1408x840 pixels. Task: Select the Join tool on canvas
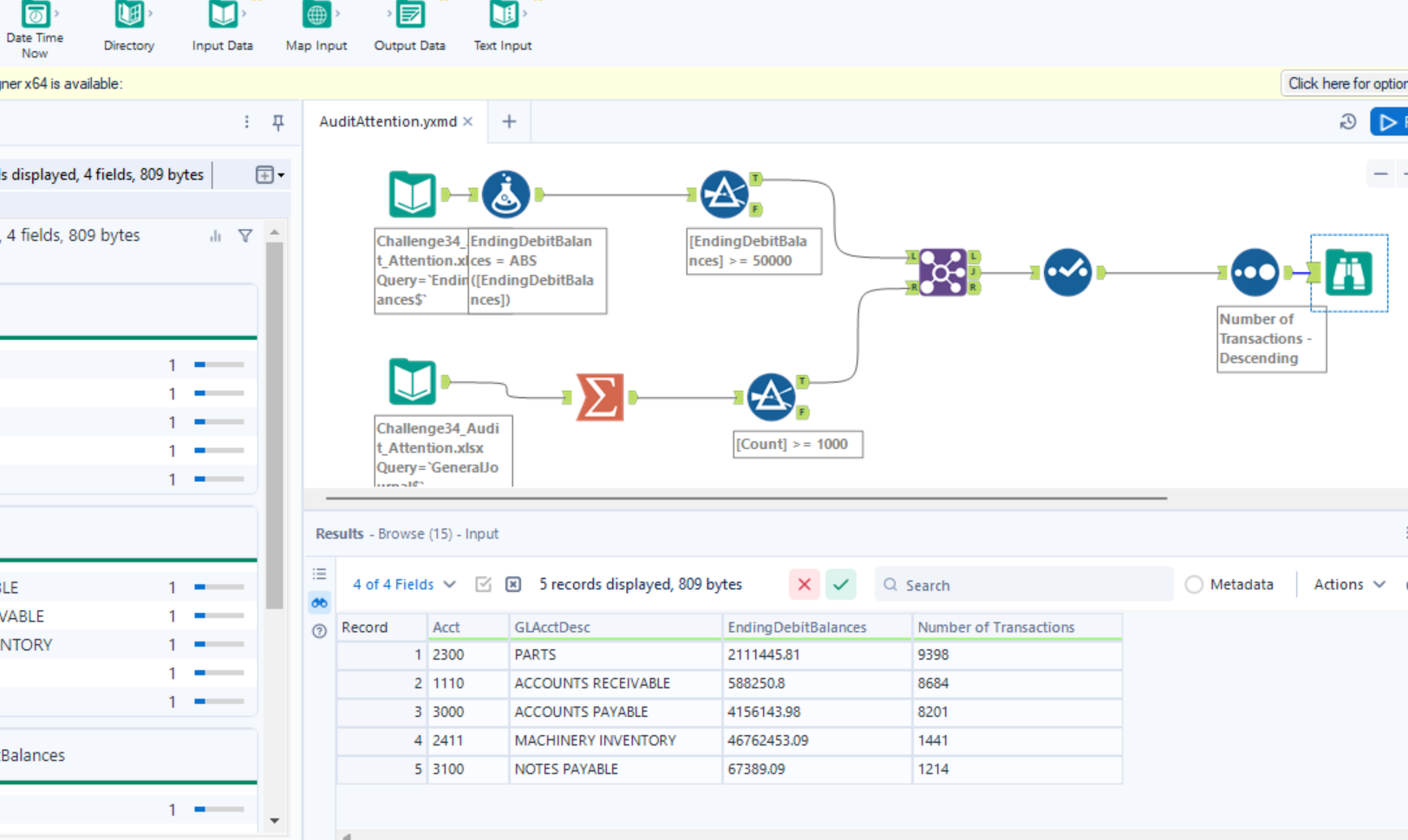pyautogui.click(x=942, y=271)
